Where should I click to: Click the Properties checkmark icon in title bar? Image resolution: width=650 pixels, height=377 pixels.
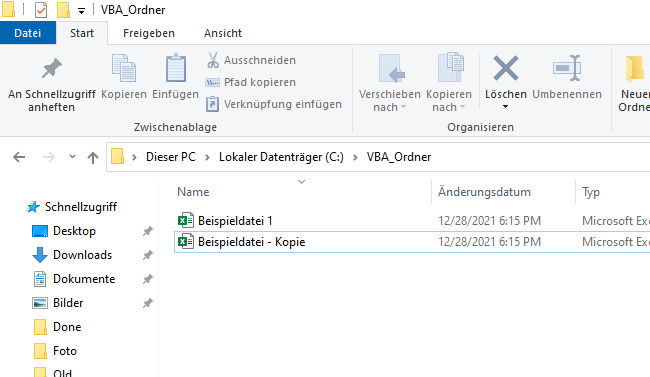pyautogui.click(x=41, y=10)
